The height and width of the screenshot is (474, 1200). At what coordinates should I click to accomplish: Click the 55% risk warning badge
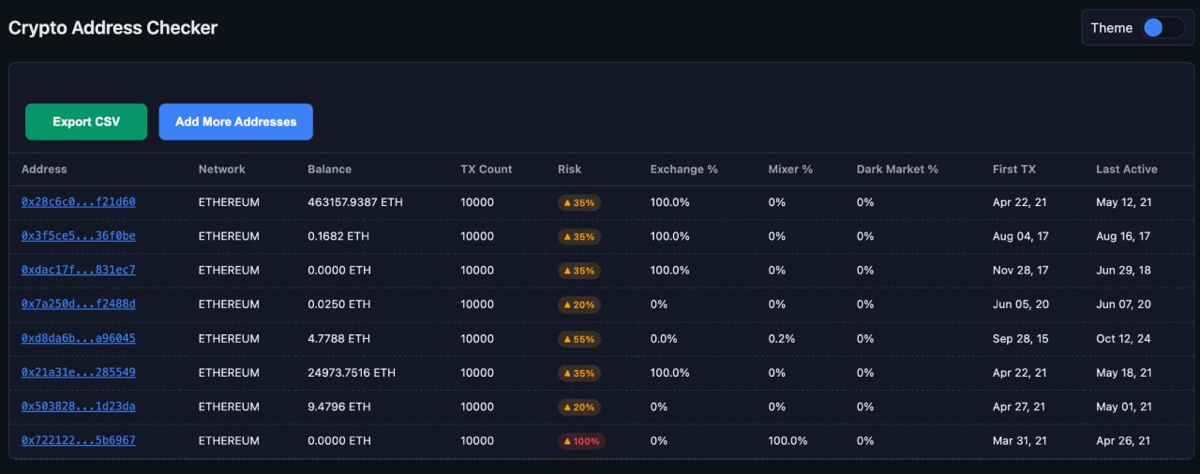[579, 338]
